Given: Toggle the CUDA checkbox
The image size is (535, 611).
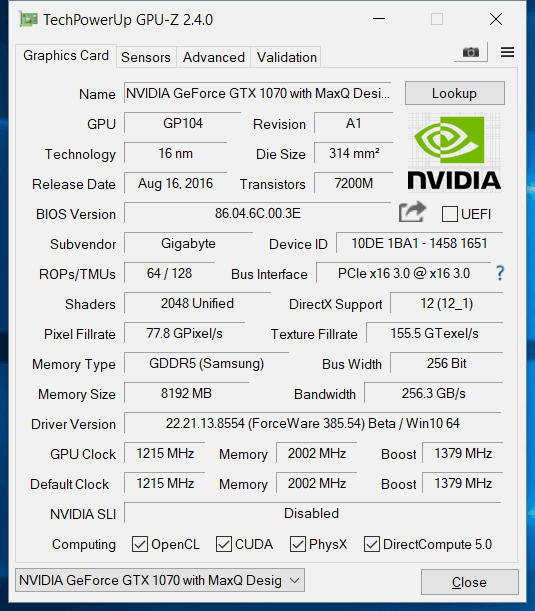Looking at the screenshot, I should (224, 544).
